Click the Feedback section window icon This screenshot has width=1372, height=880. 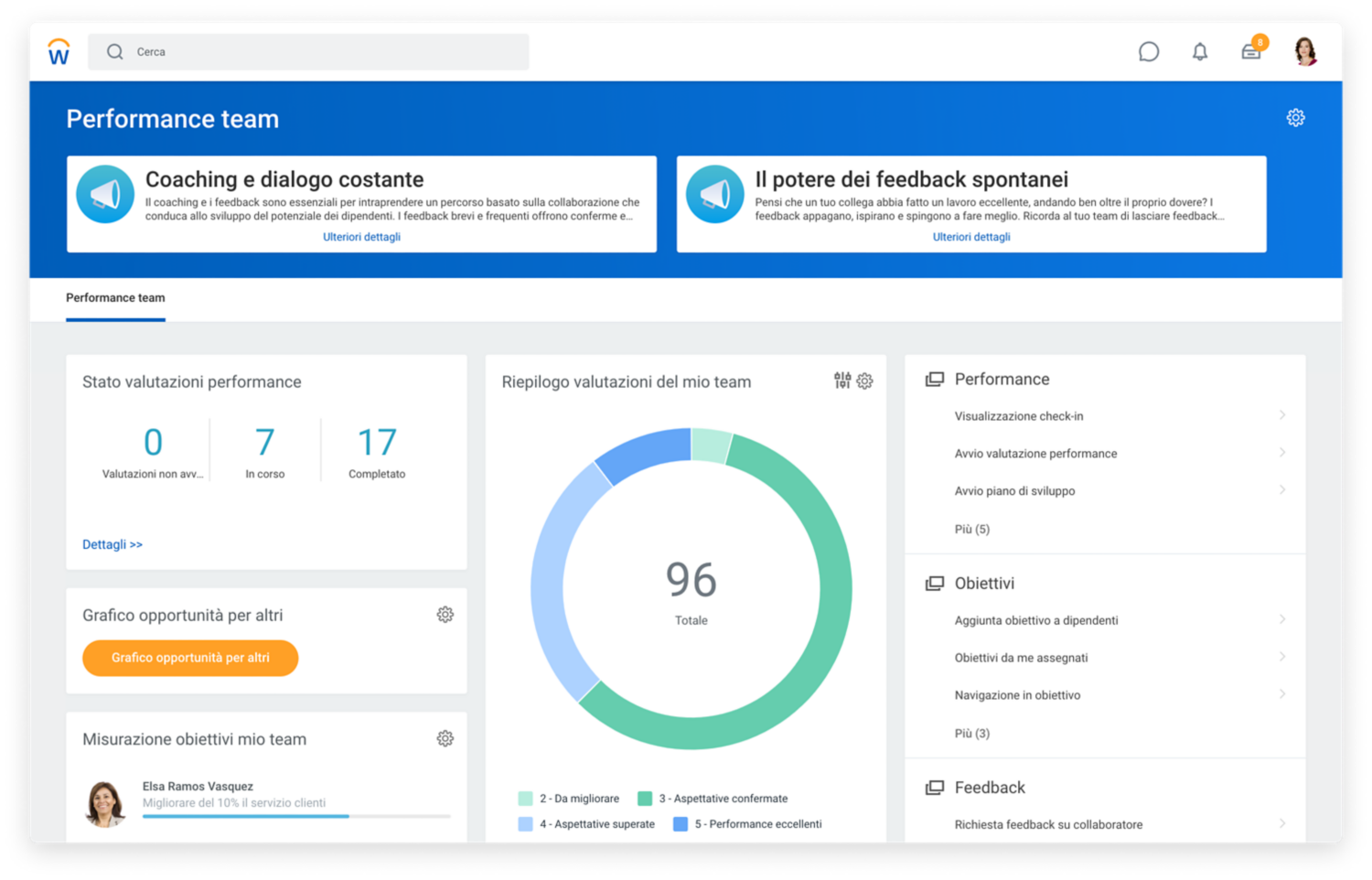pyautogui.click(x=934, y=788)
